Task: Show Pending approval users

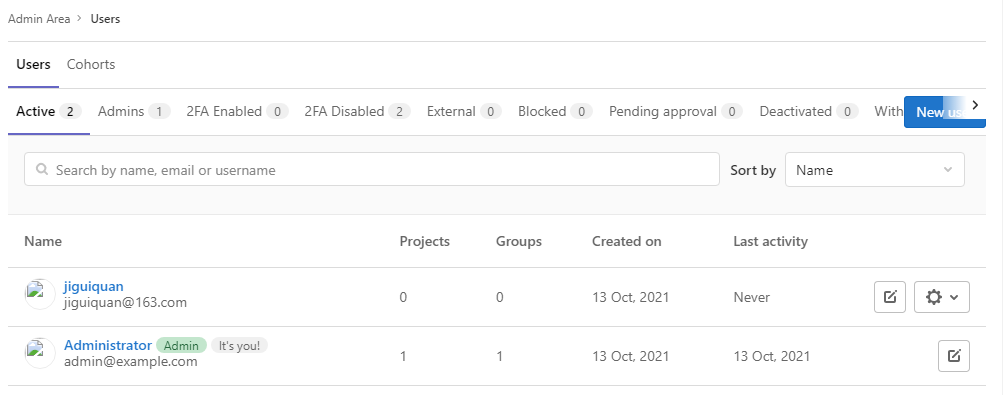Action: click(x=675, y=112)
